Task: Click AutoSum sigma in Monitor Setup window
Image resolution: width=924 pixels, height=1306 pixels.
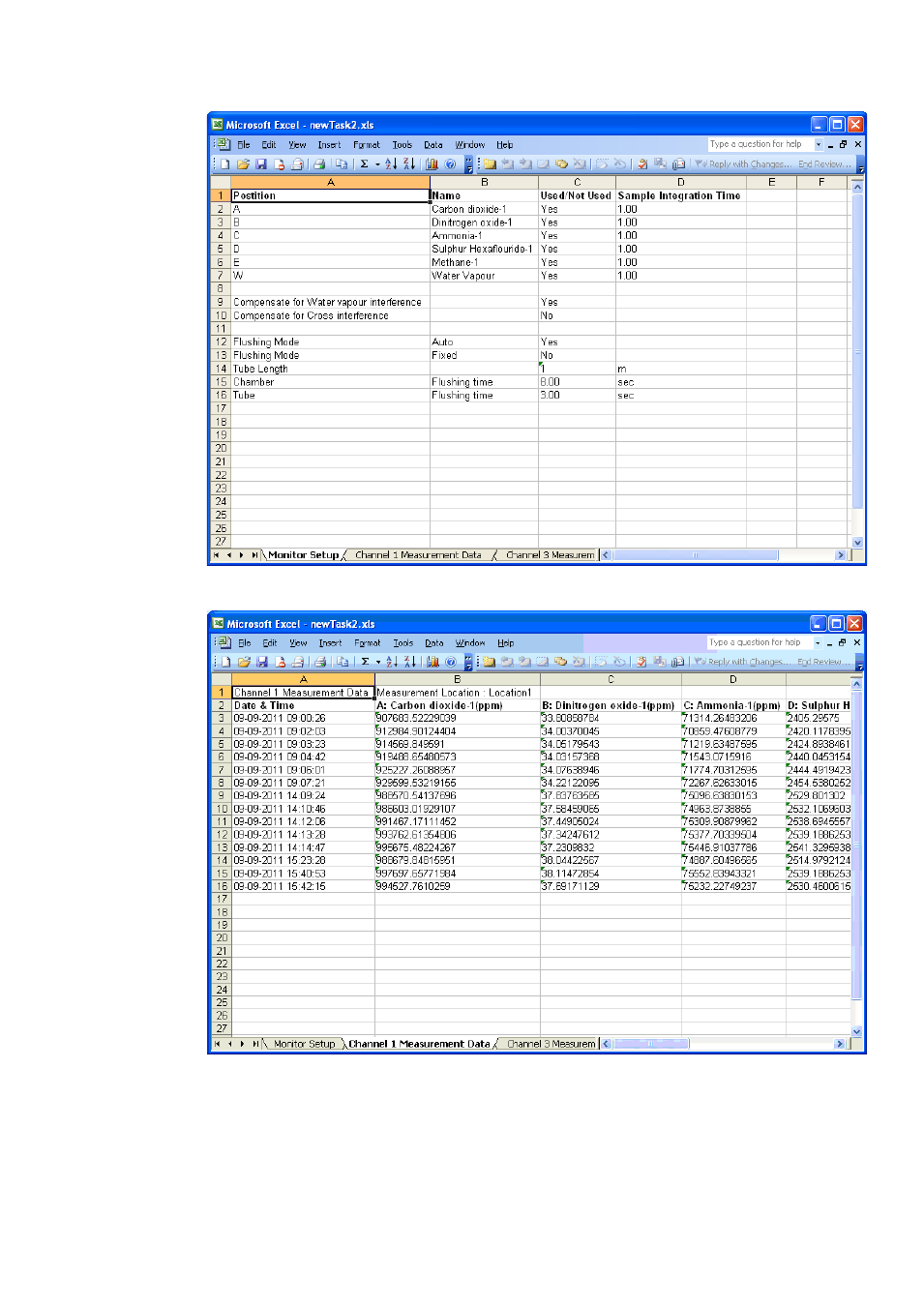Action: click(x=364, y=164)
